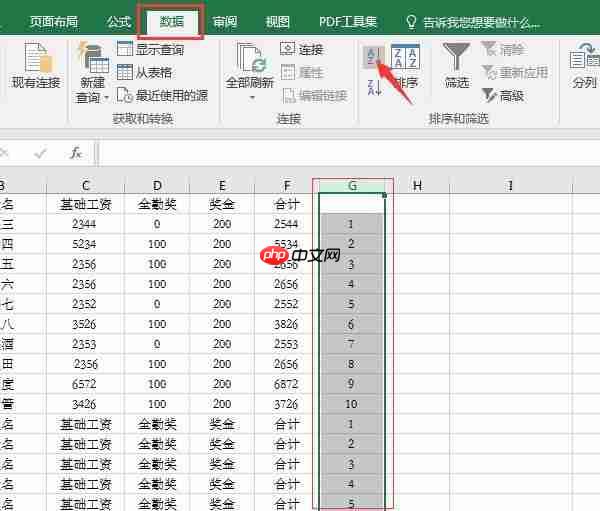
Task: Click 从表格 button
Action: point(145,72)
